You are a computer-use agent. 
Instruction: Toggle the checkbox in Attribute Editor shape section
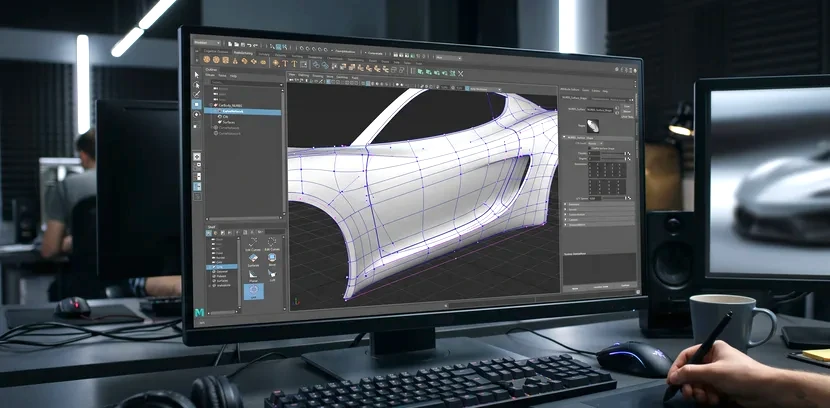point(590,148)
